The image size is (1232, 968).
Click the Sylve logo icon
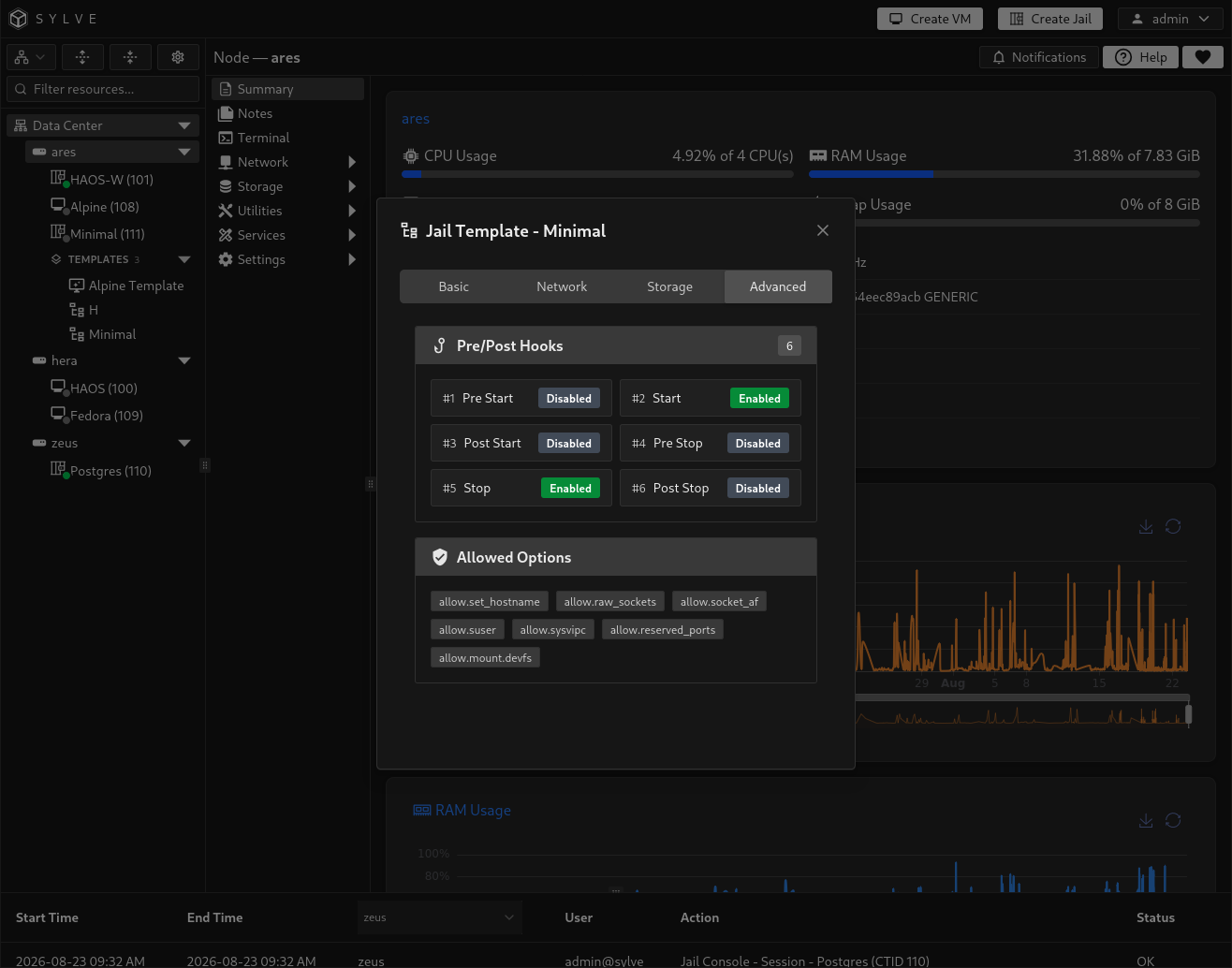18,19
